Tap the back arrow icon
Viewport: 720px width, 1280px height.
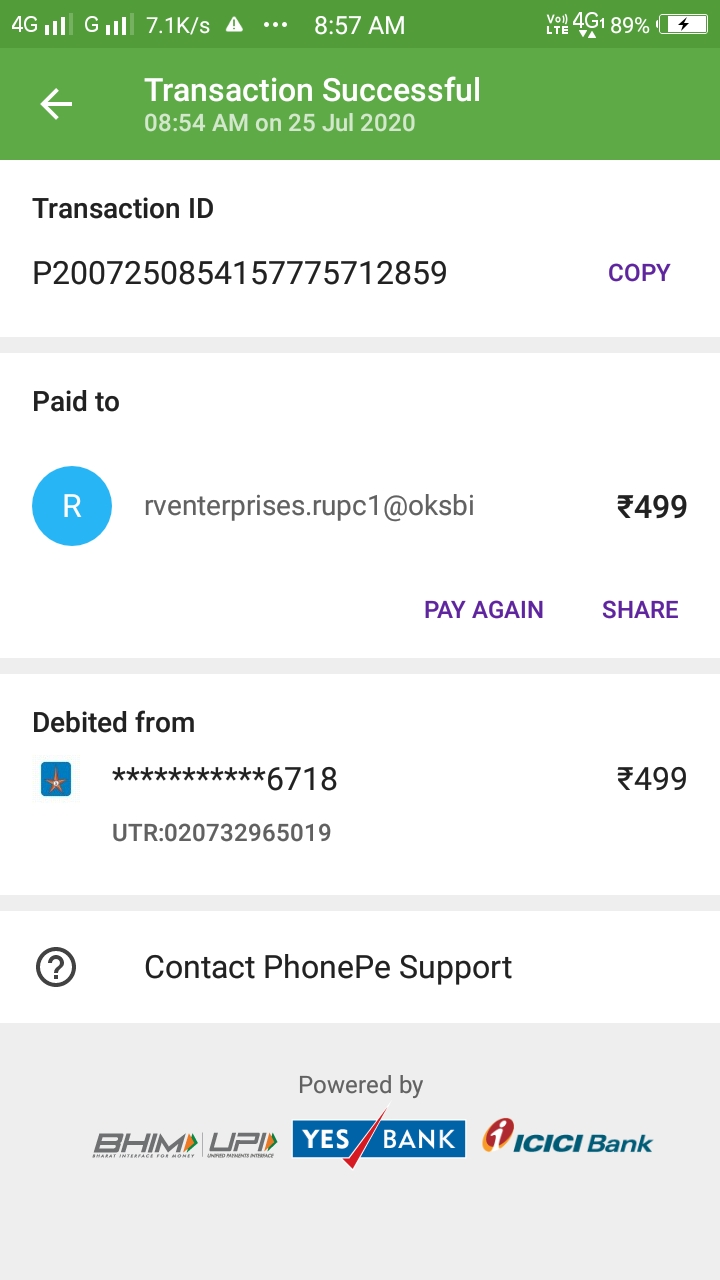[56, 104]
